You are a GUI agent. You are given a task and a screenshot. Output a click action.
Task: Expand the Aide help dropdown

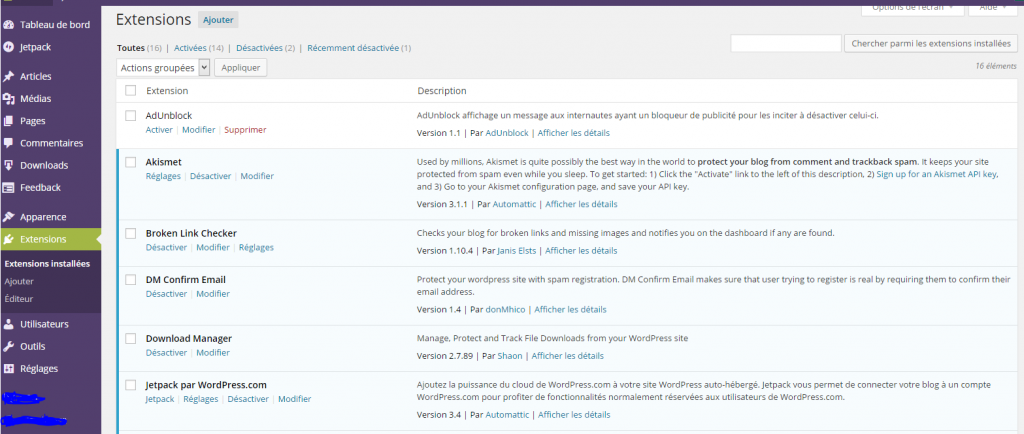pyautogui.click(x=993, y=7)
